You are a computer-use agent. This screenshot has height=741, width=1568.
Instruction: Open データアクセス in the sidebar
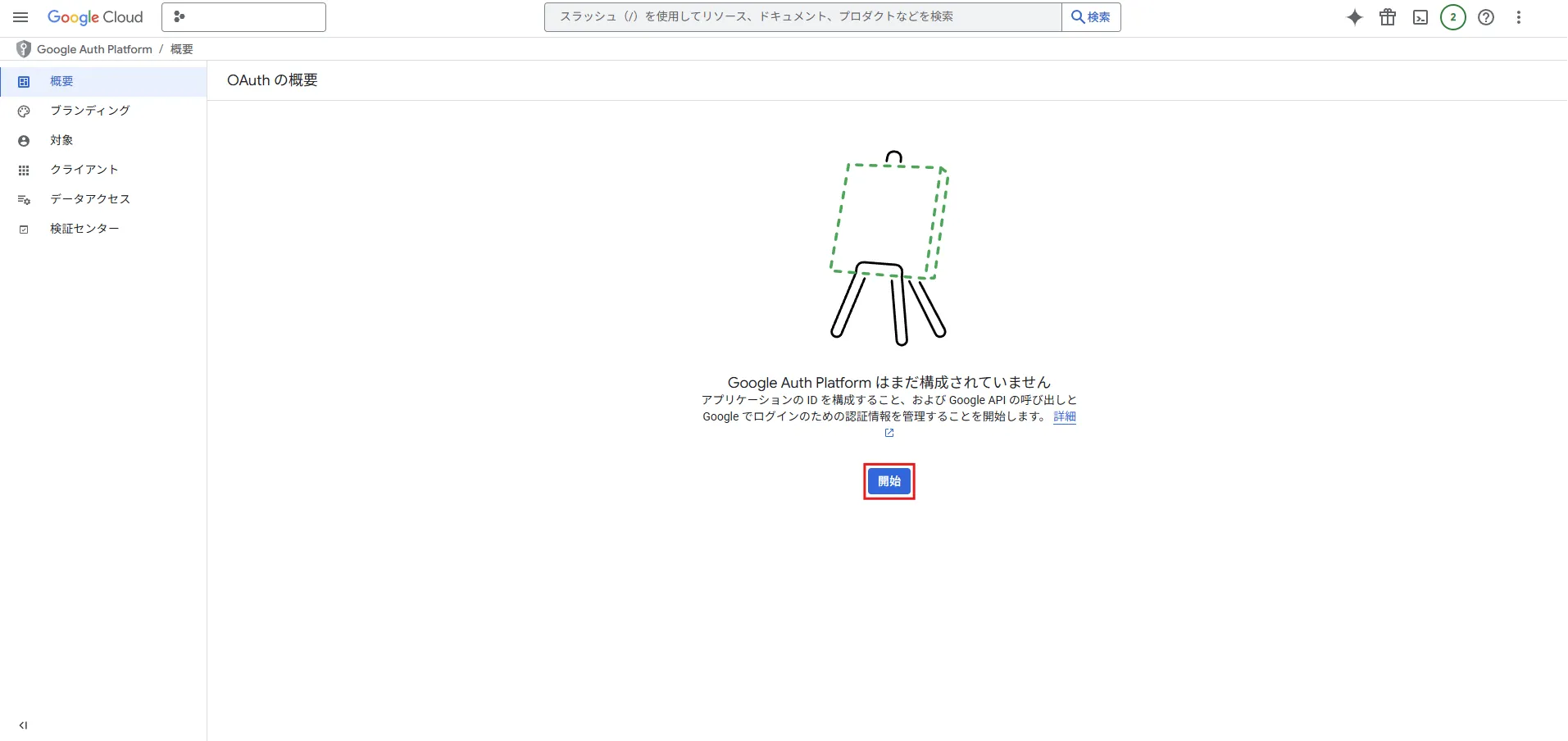[103, 199]
